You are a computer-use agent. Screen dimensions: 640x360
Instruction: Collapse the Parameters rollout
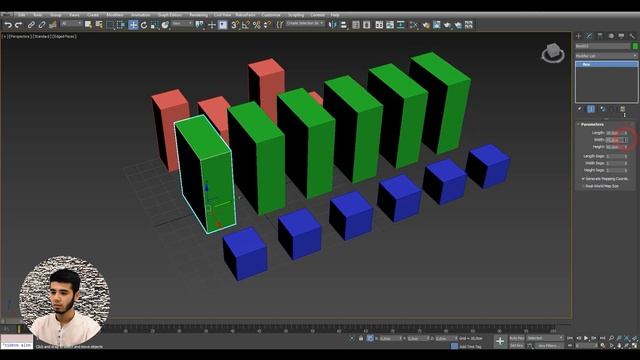tap(592, 124)
